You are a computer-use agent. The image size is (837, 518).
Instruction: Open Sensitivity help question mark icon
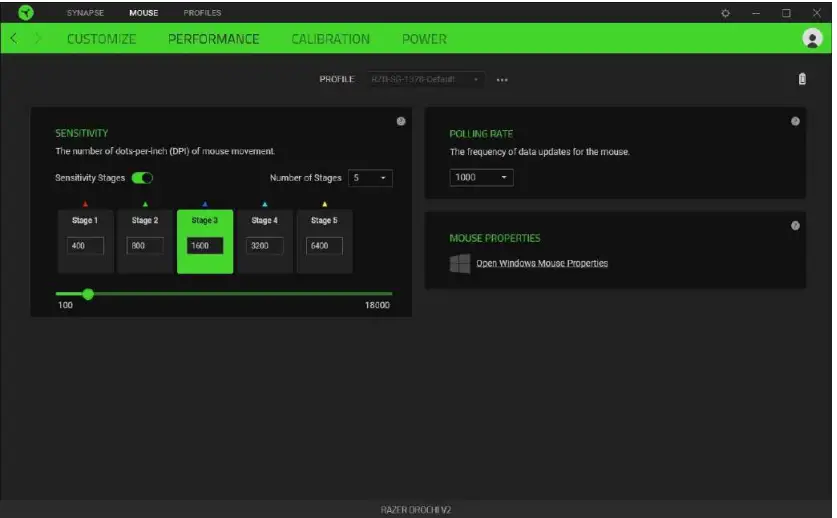click(401, 121)
